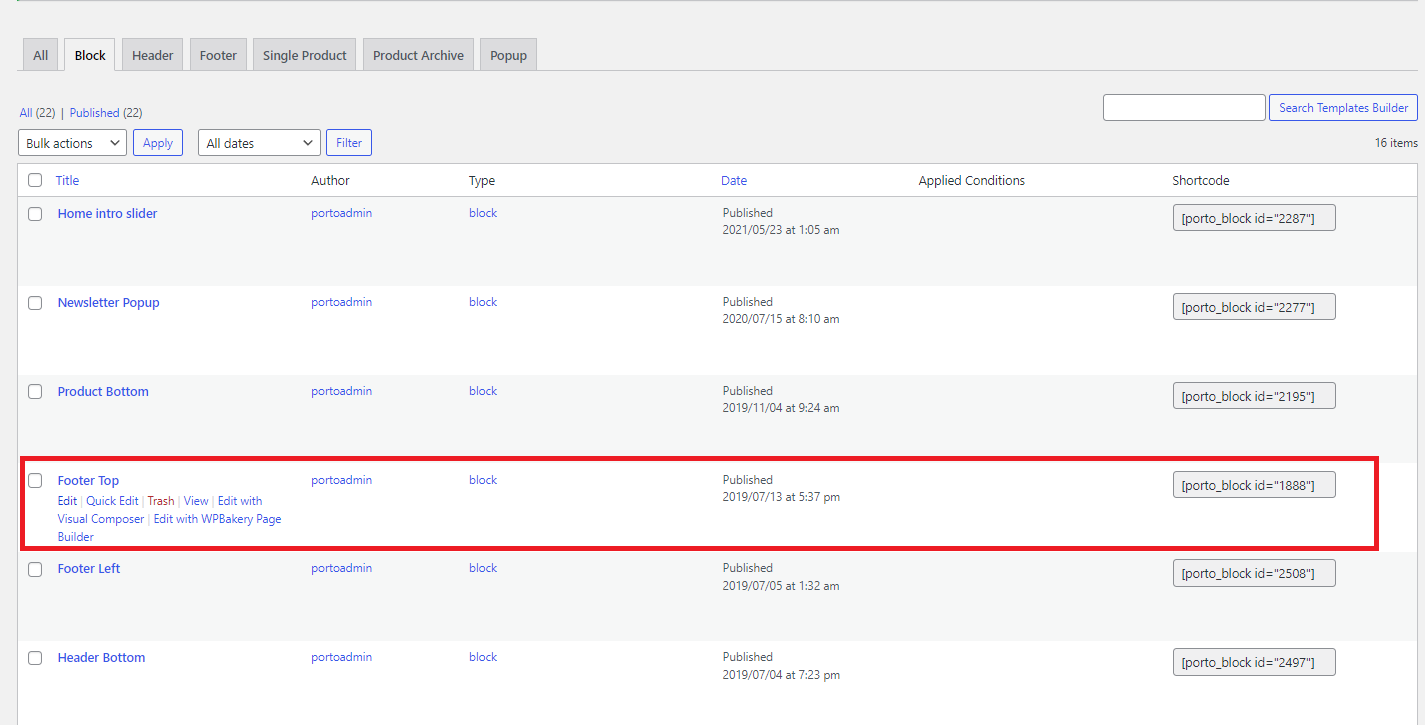1425x725 pixels.
Task: Click the 2021/05/23 at 1:05 am date
Action: (781, 230)
